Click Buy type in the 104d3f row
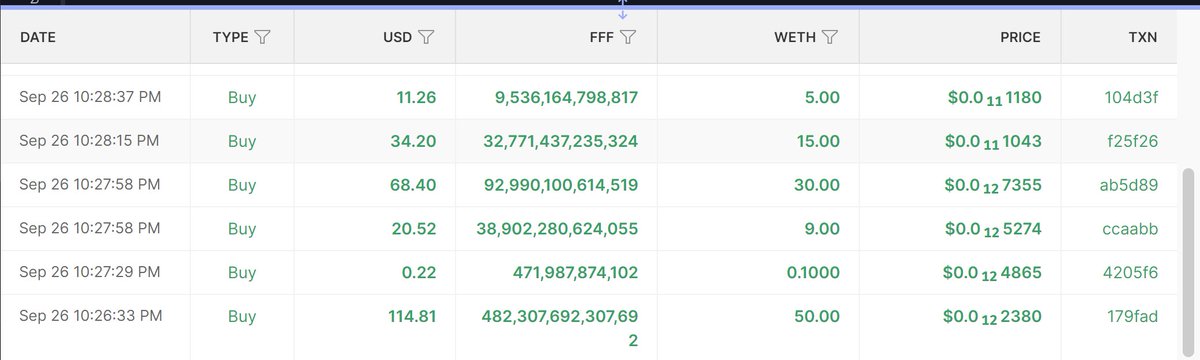Viewport: 1200px width, 360px height. 242,98
